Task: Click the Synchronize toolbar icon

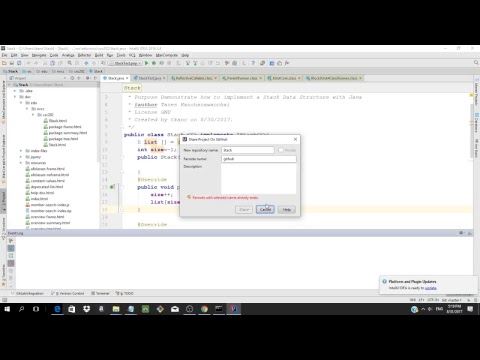Action: (19, 63)
